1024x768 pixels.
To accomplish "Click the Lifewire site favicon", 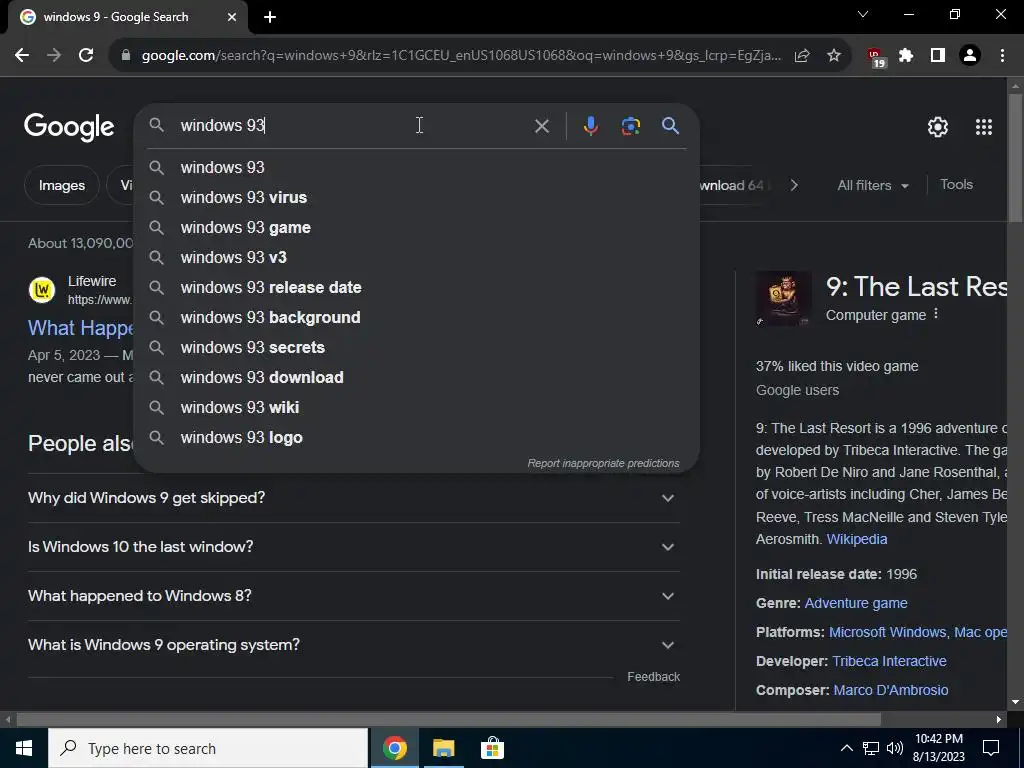I will [42, 289].
